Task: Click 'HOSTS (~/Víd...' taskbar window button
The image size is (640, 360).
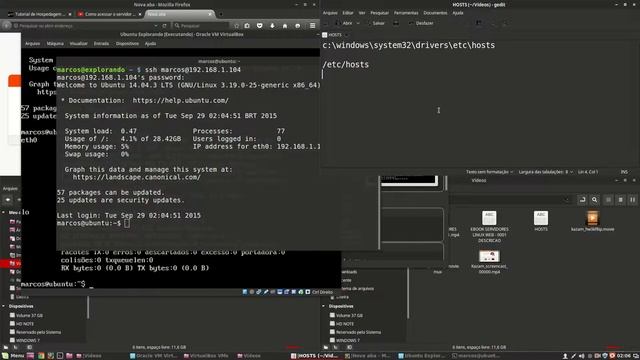Action: (314, 356)
